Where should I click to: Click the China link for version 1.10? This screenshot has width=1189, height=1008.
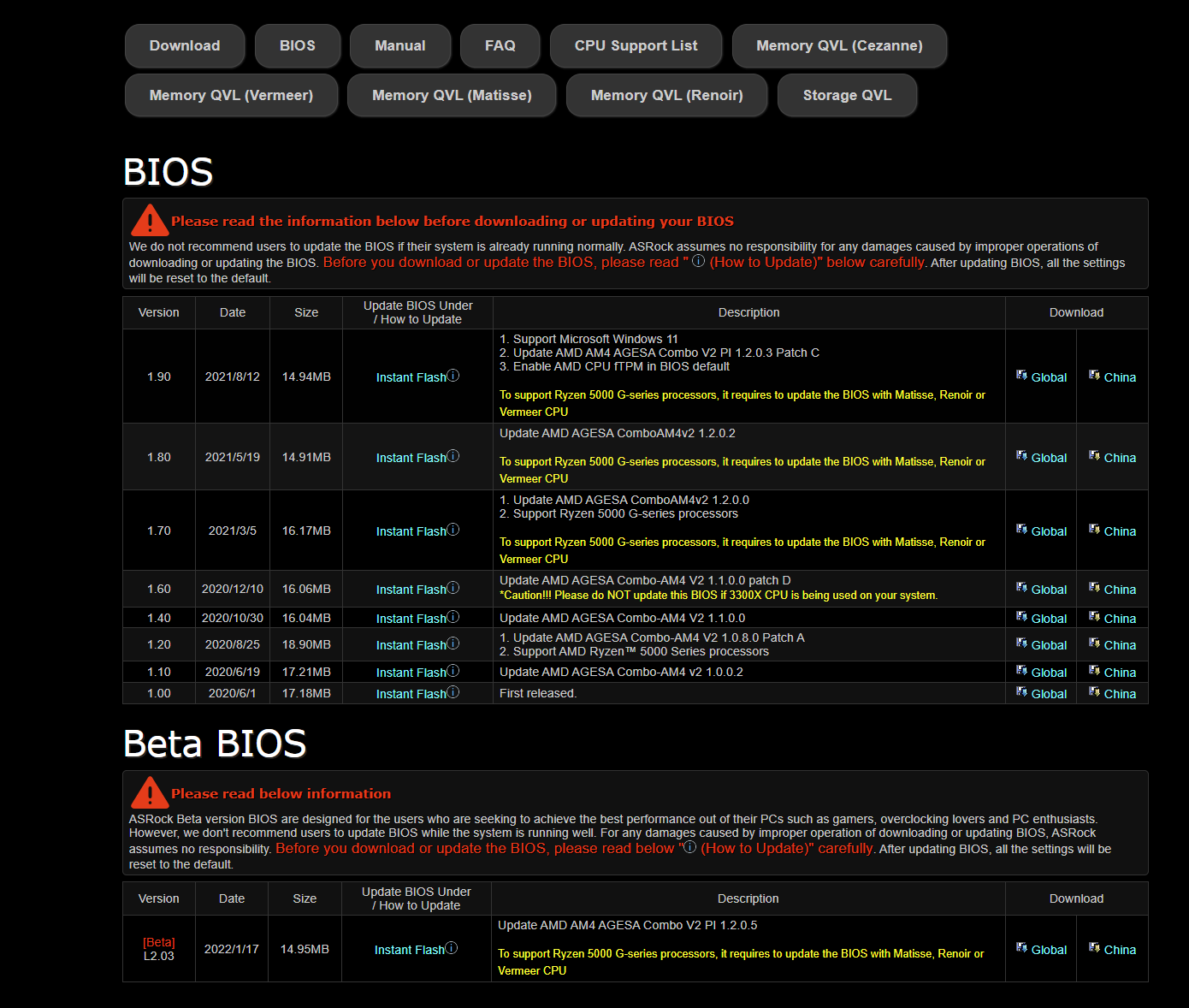point(1120,673)
